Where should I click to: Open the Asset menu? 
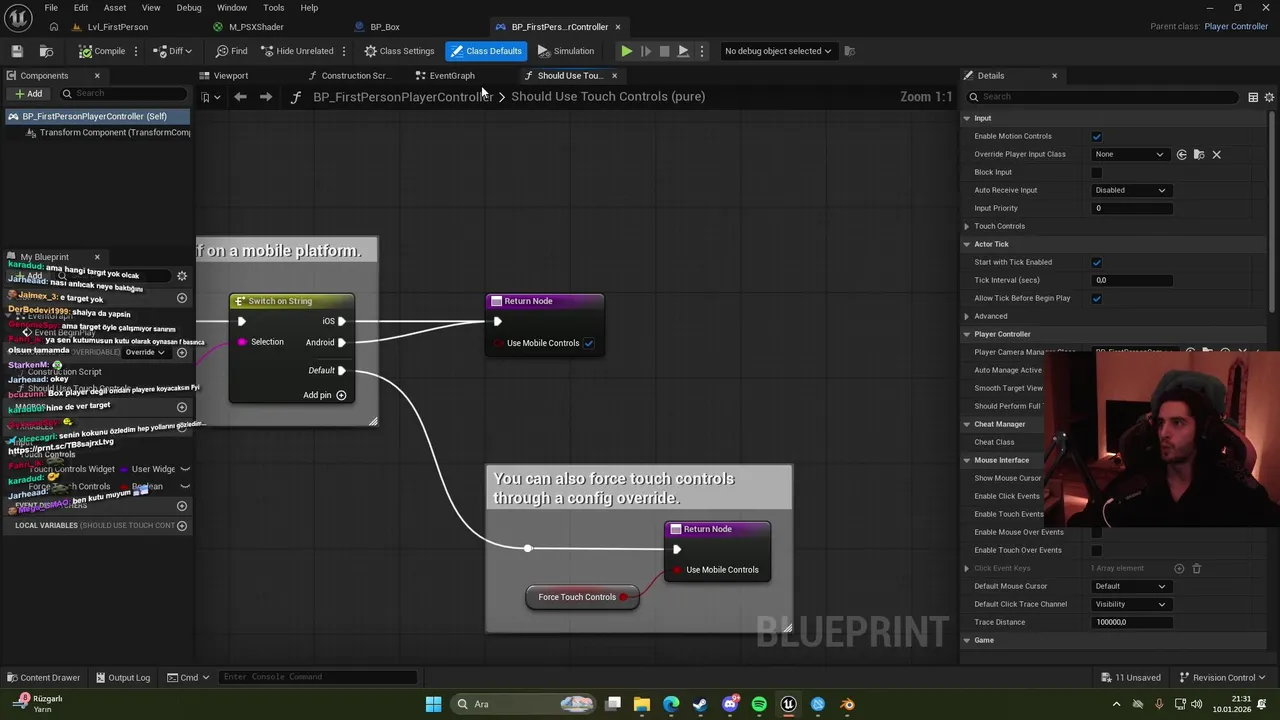coord(114,8)
